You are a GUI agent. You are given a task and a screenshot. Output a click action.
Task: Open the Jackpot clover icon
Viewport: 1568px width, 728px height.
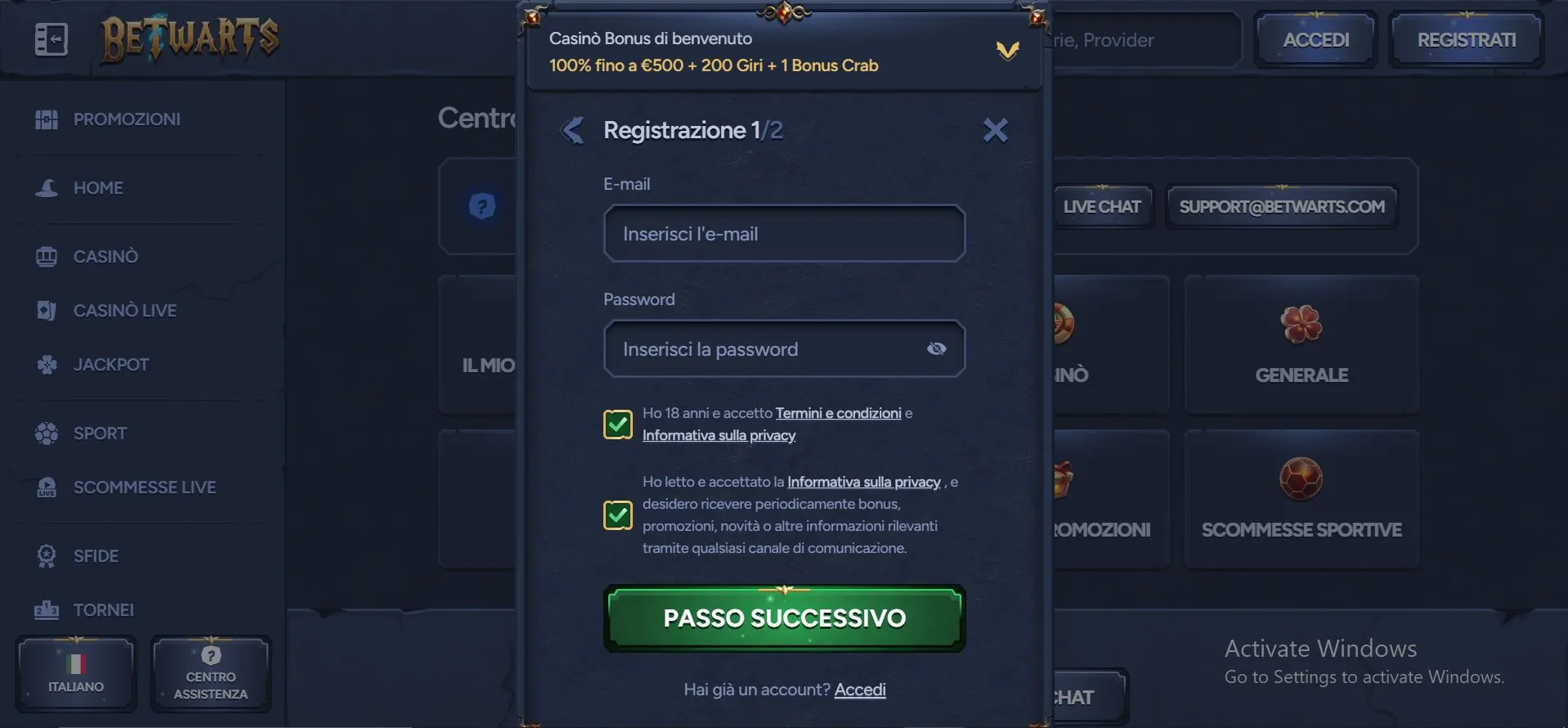coord(47,365)
